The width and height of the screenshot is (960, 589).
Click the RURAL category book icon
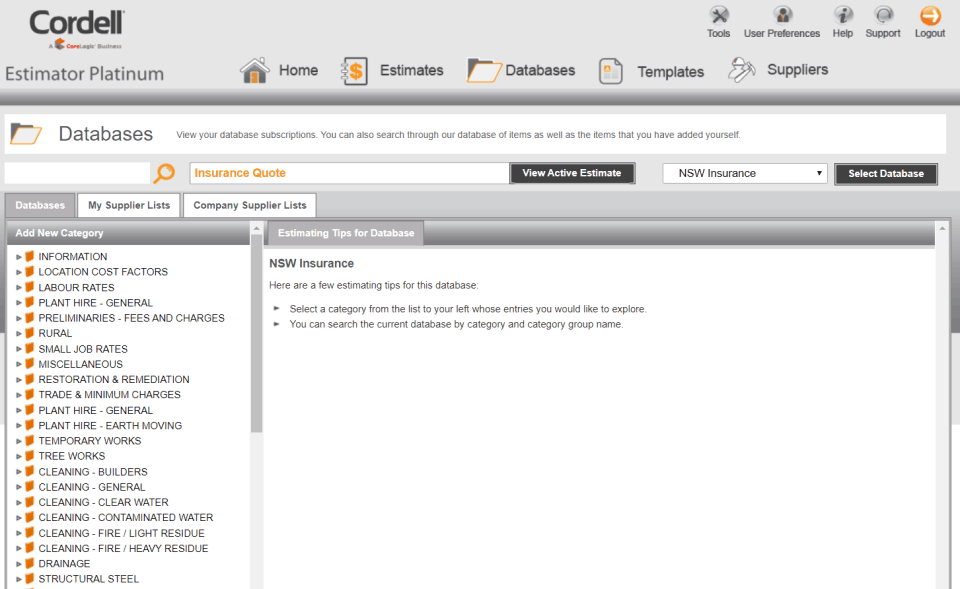(29, 332)
